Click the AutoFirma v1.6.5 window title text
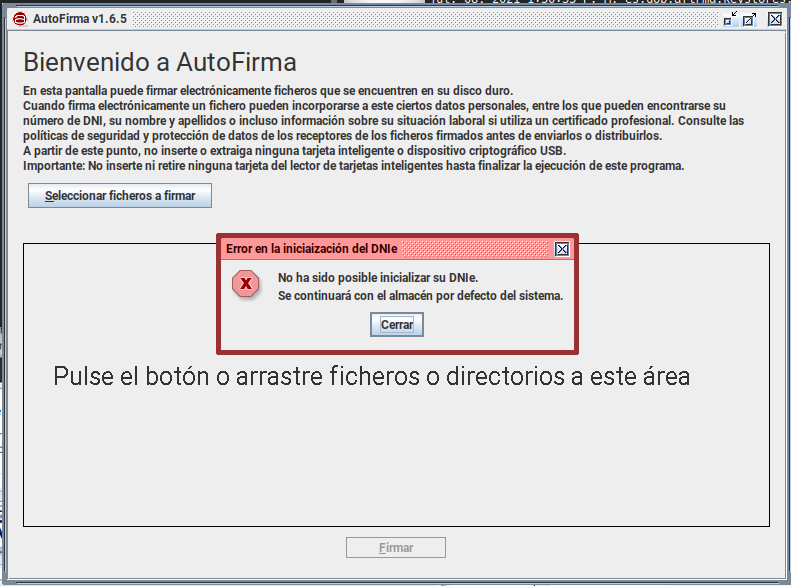Image resolution: width=791 pixels, height=586 pixels. coord(80,19)
